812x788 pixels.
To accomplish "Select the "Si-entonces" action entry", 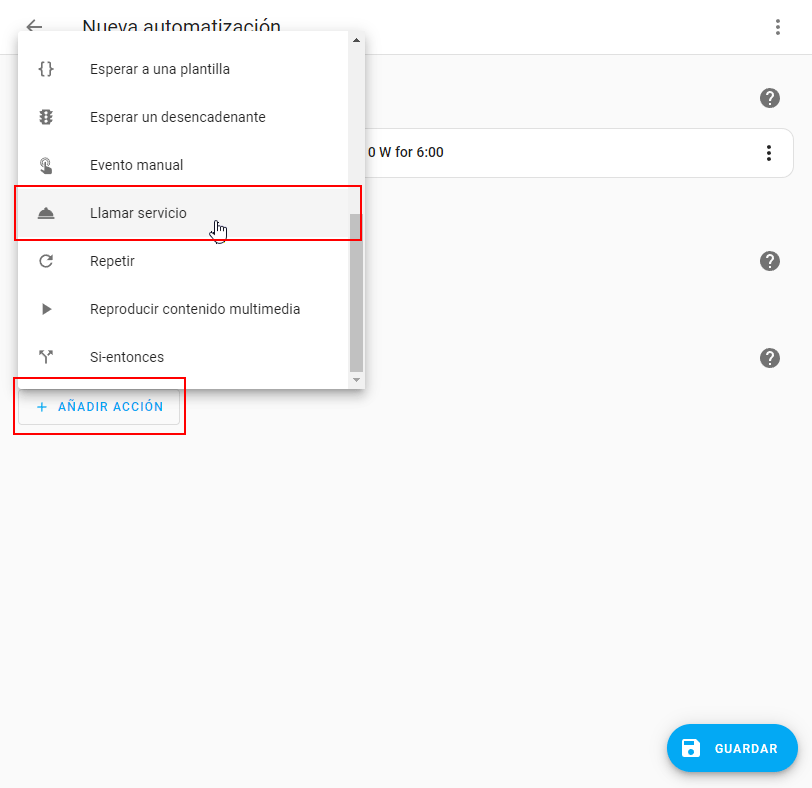I will coord(126,357).
